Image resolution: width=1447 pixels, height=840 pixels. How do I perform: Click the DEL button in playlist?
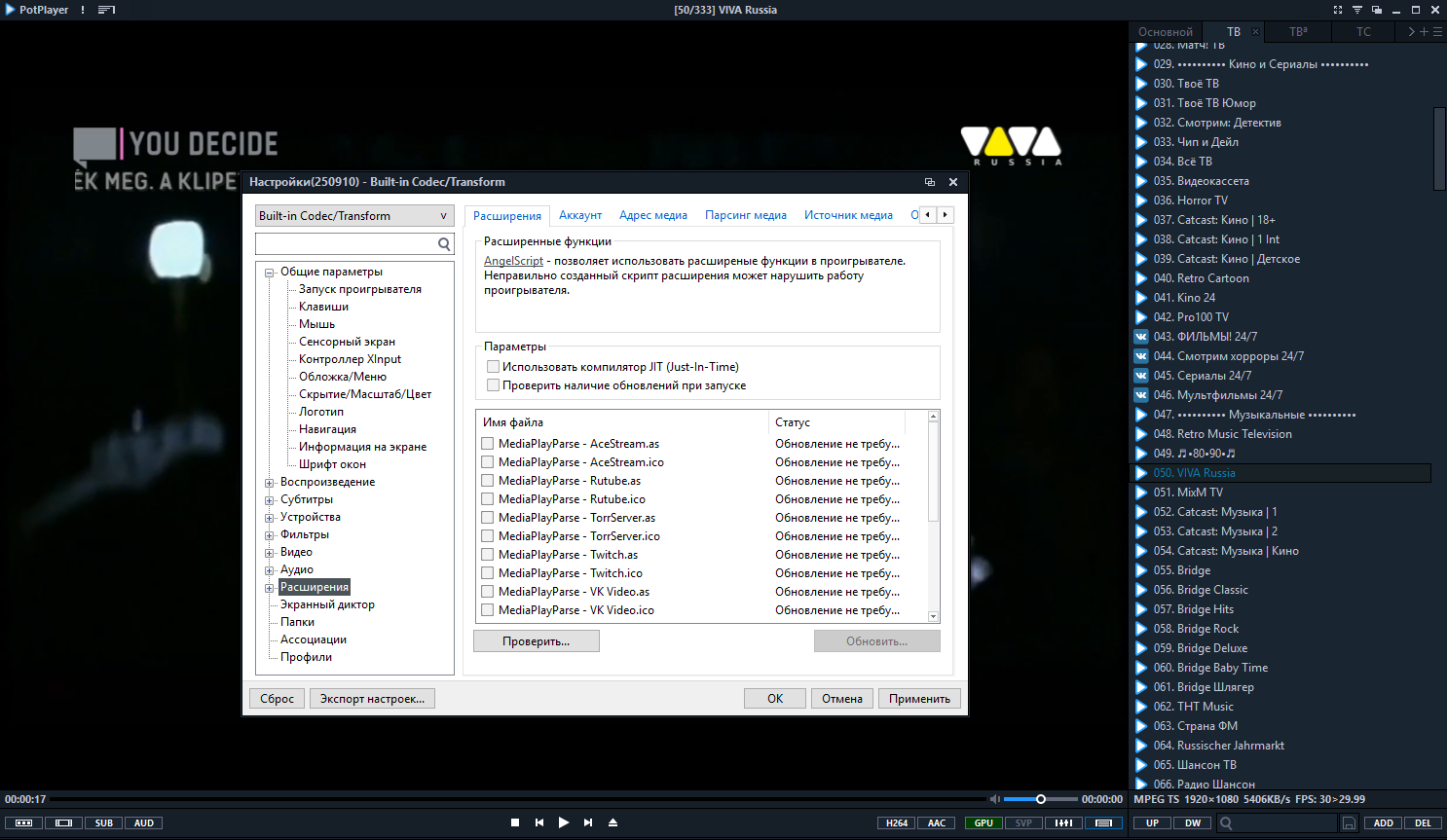coord(1424,823)
